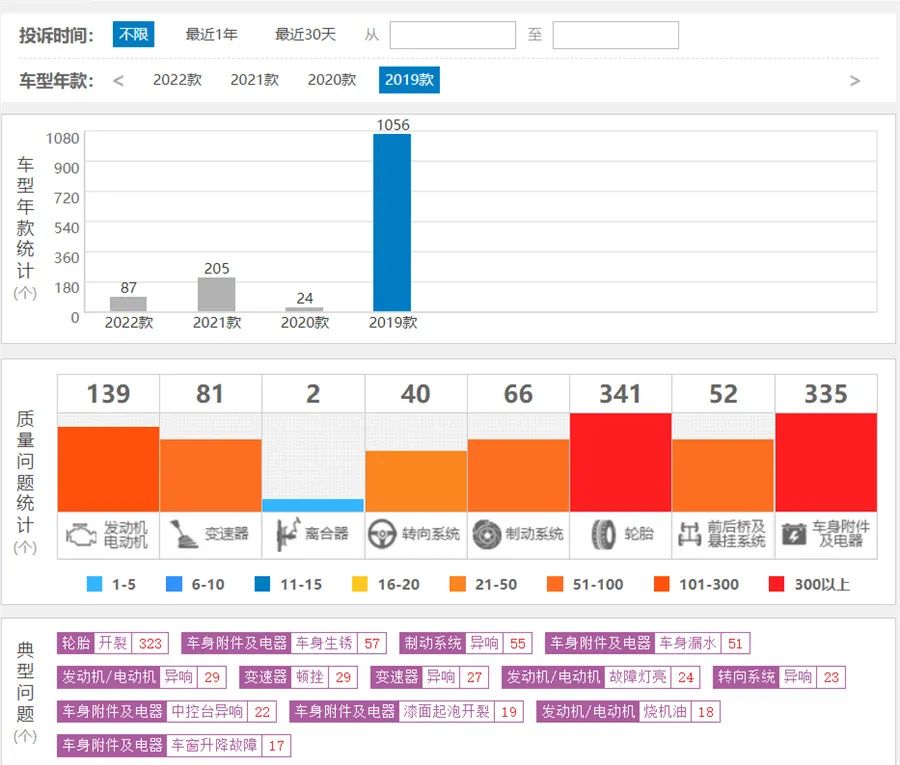Select the 最近30天 time filter

(x=305, y=35)
